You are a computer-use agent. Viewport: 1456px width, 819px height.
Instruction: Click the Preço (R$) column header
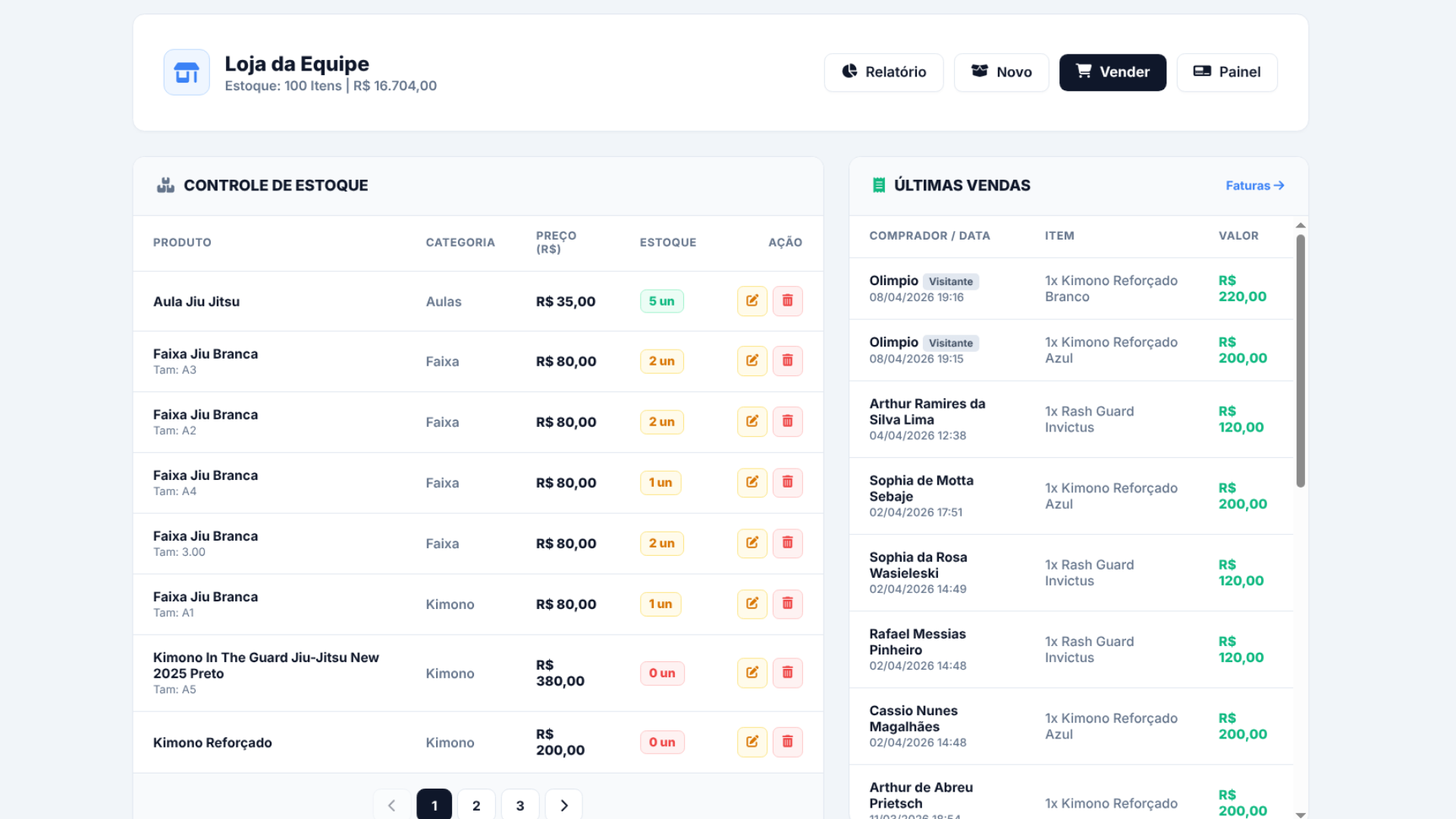pyautogui.click(x=556, y=243)
